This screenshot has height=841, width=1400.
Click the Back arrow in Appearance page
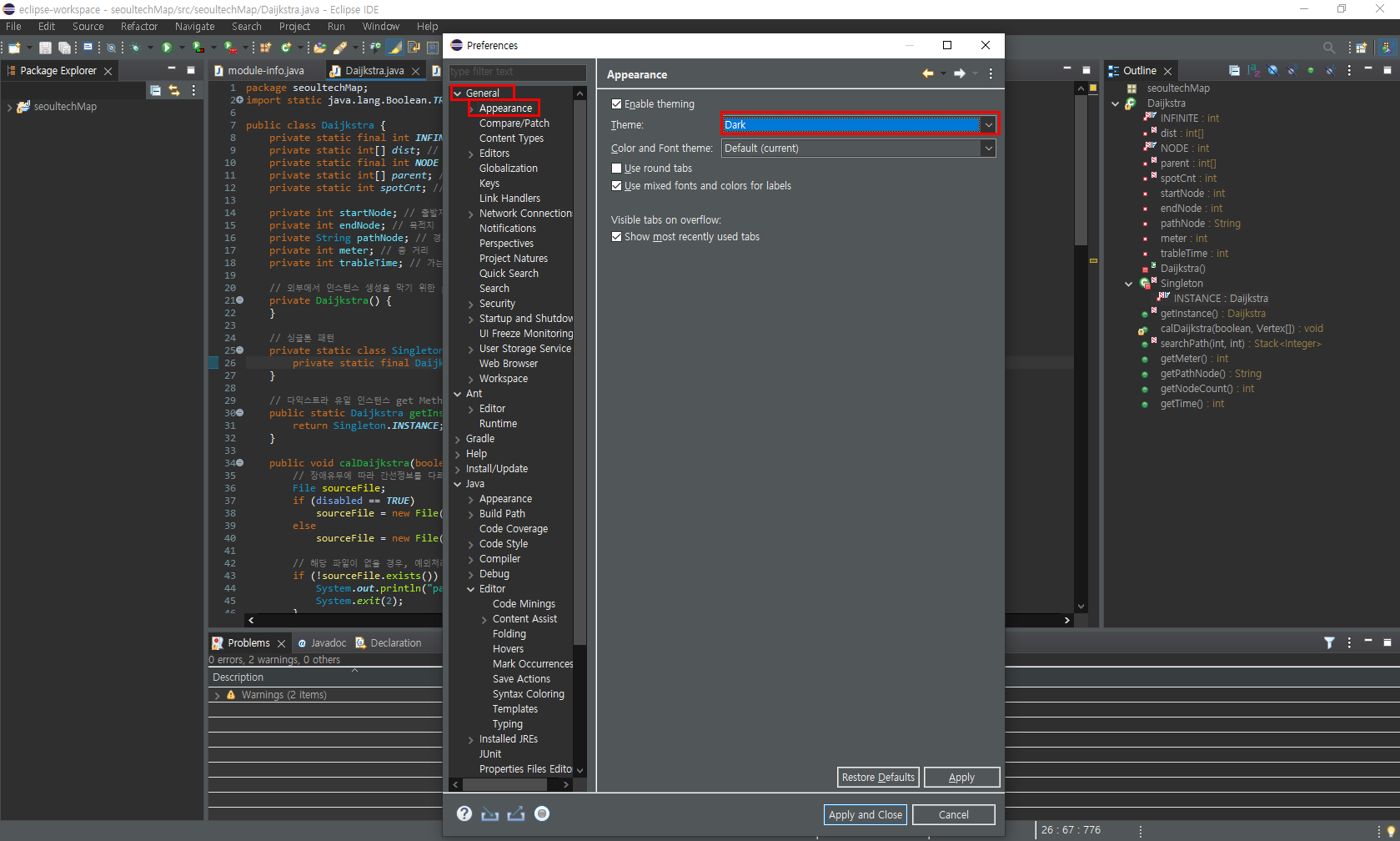[927, 73]
